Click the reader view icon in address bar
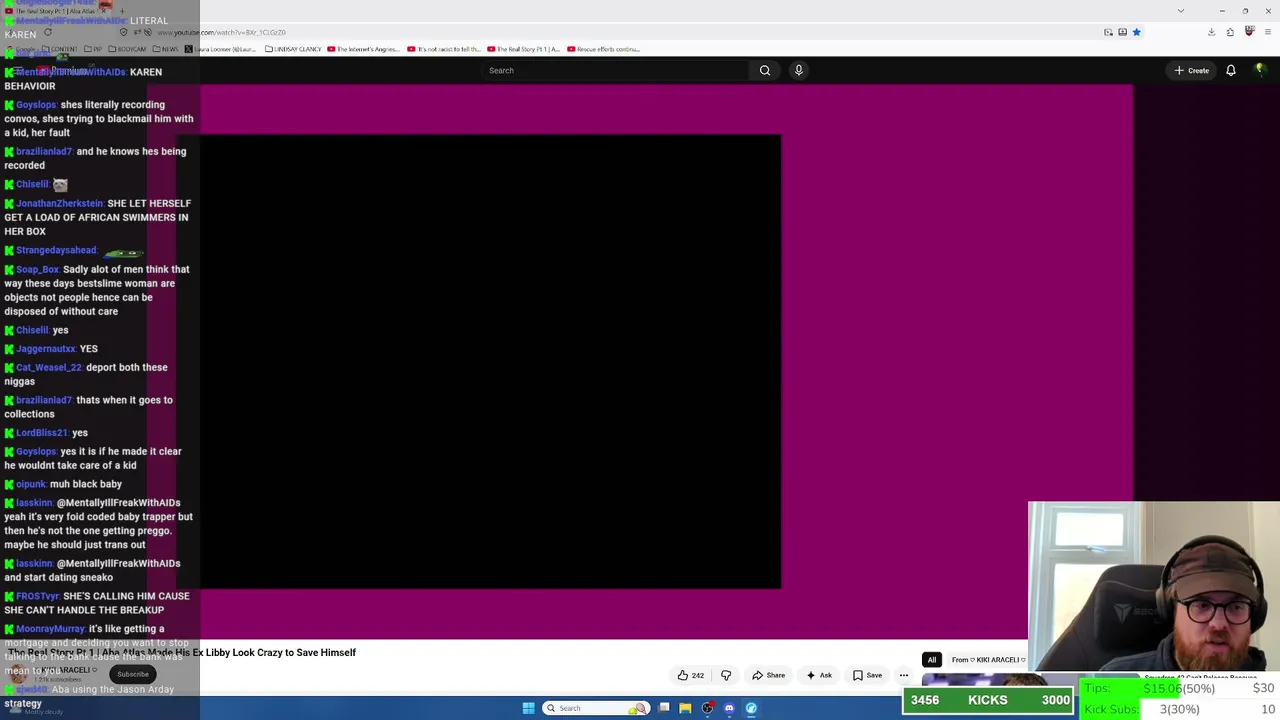 point(1122,32)
